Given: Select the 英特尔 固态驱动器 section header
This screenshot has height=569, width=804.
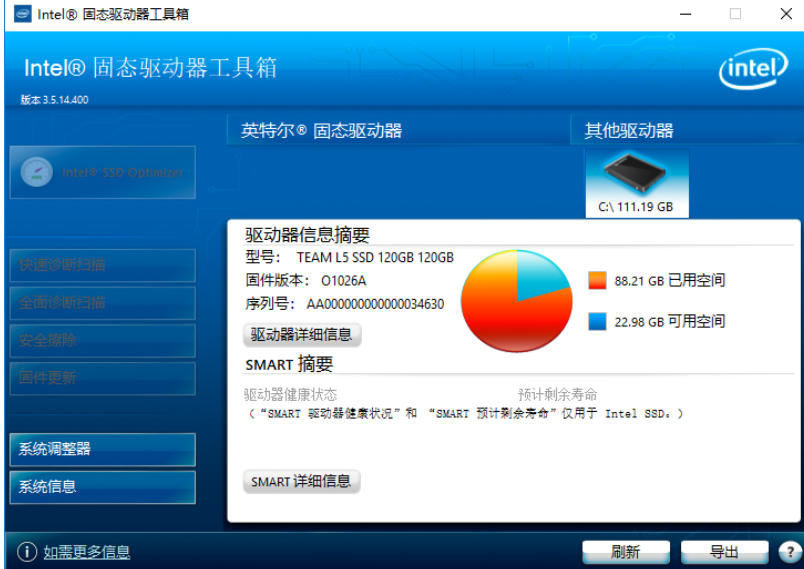Looking at the screenshot, I should pos(321,131).
